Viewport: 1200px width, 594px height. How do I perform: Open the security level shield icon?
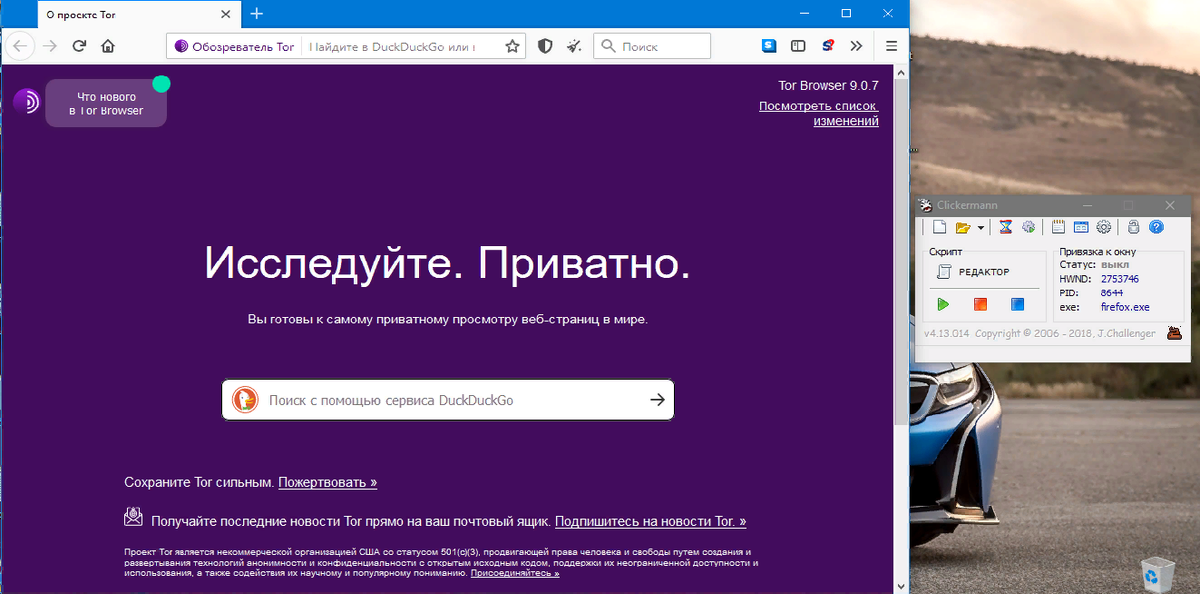point(545,46)
